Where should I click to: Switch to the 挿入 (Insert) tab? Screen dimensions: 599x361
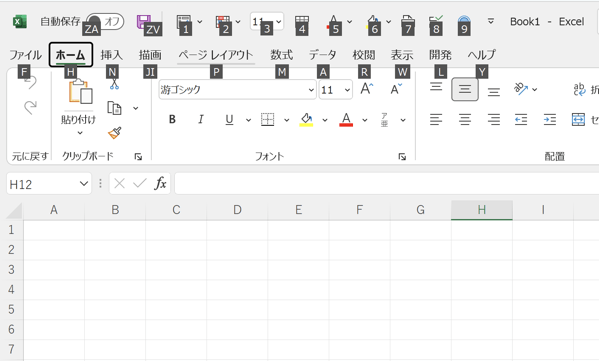112,55
